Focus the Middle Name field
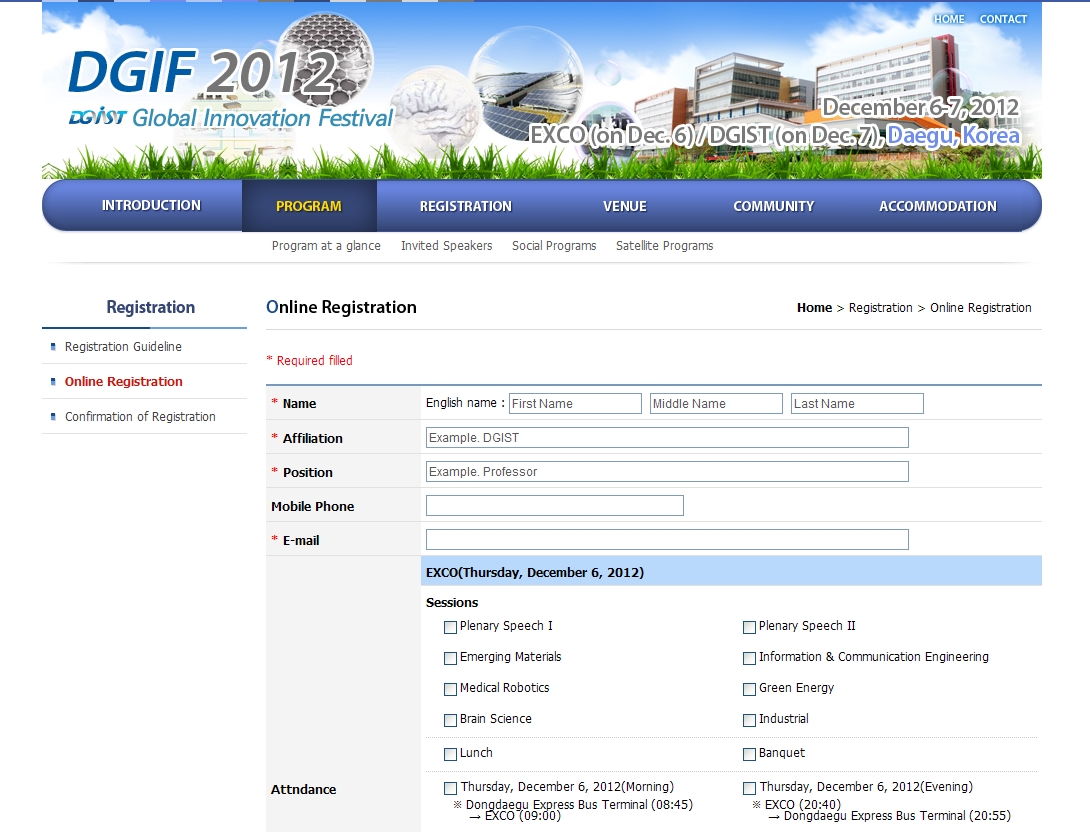Image resolution: width=1090 pixels, height=832 pixels. pos(716,403)
